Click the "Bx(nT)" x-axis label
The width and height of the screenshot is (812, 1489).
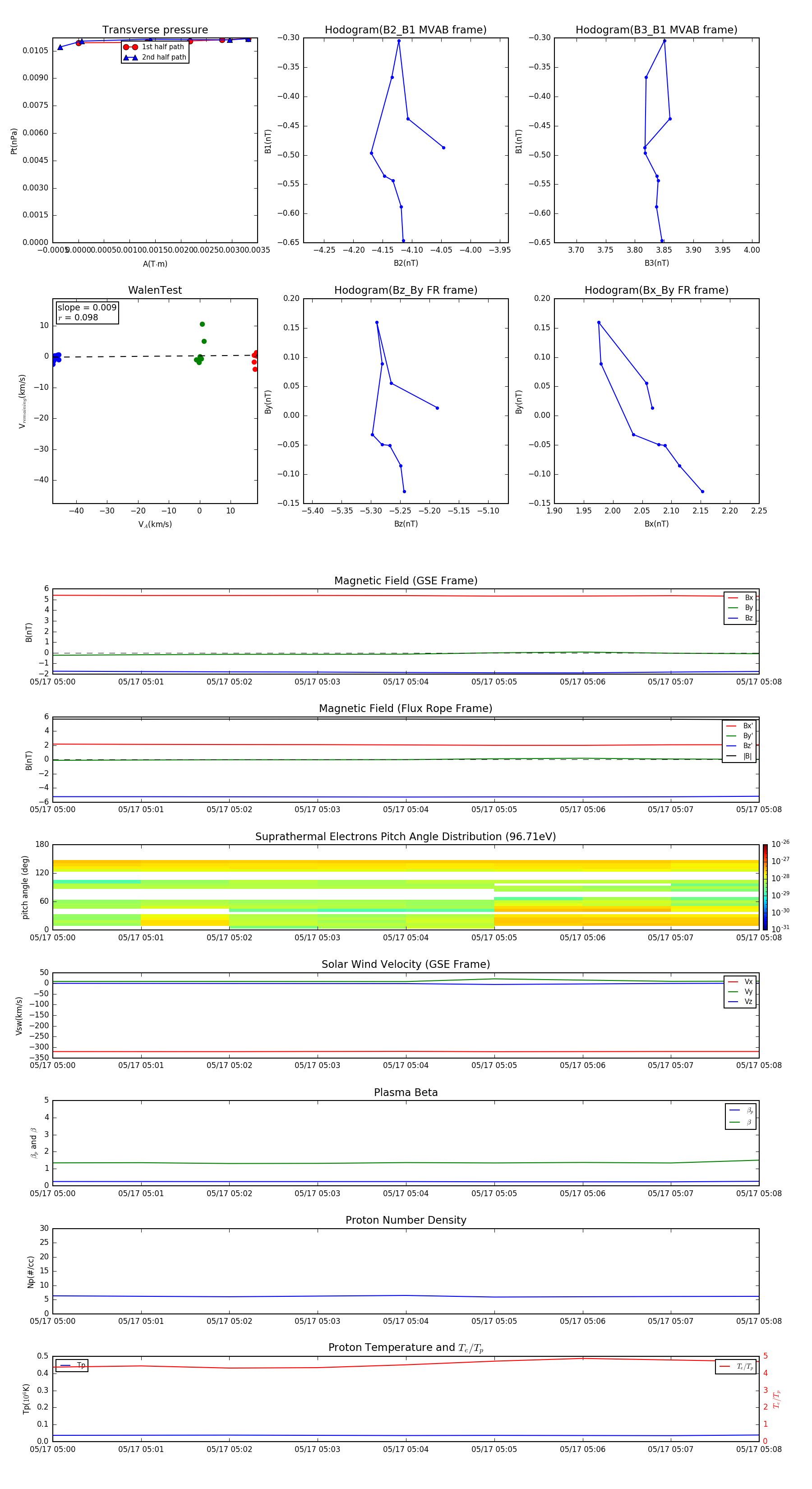coord(656,524)
